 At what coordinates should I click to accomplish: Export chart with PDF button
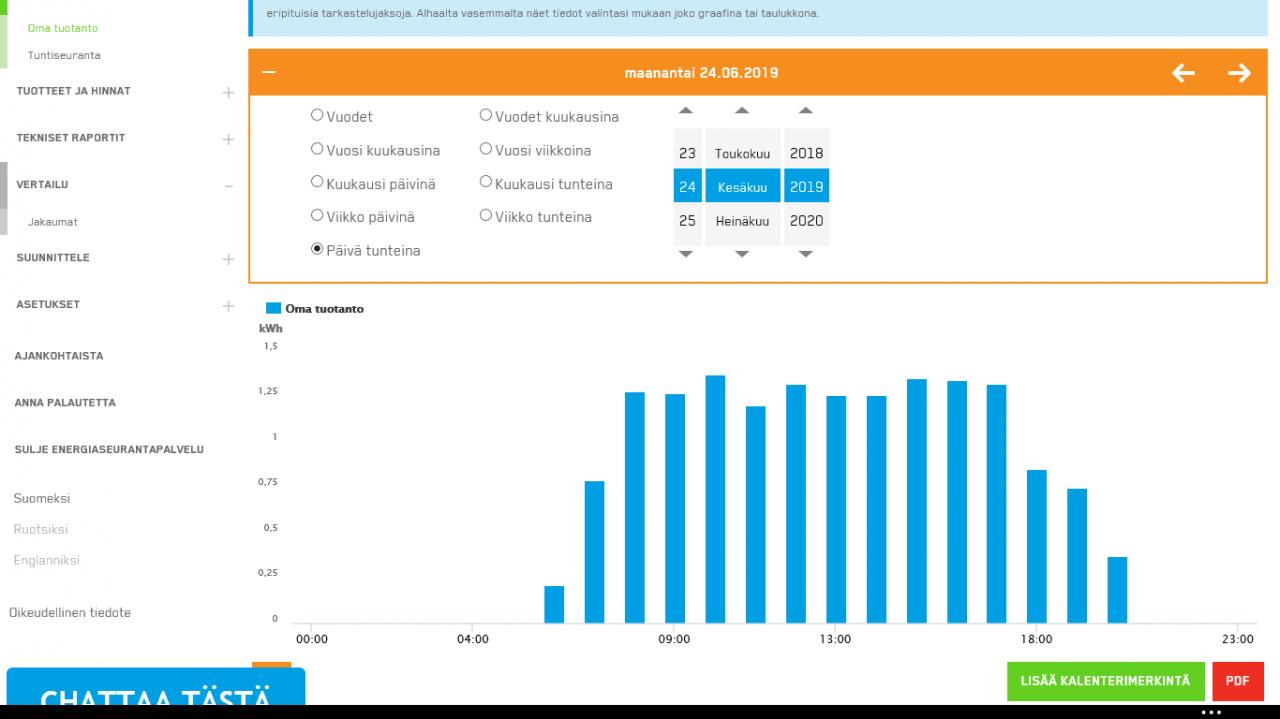click(x=1237, y=681)
